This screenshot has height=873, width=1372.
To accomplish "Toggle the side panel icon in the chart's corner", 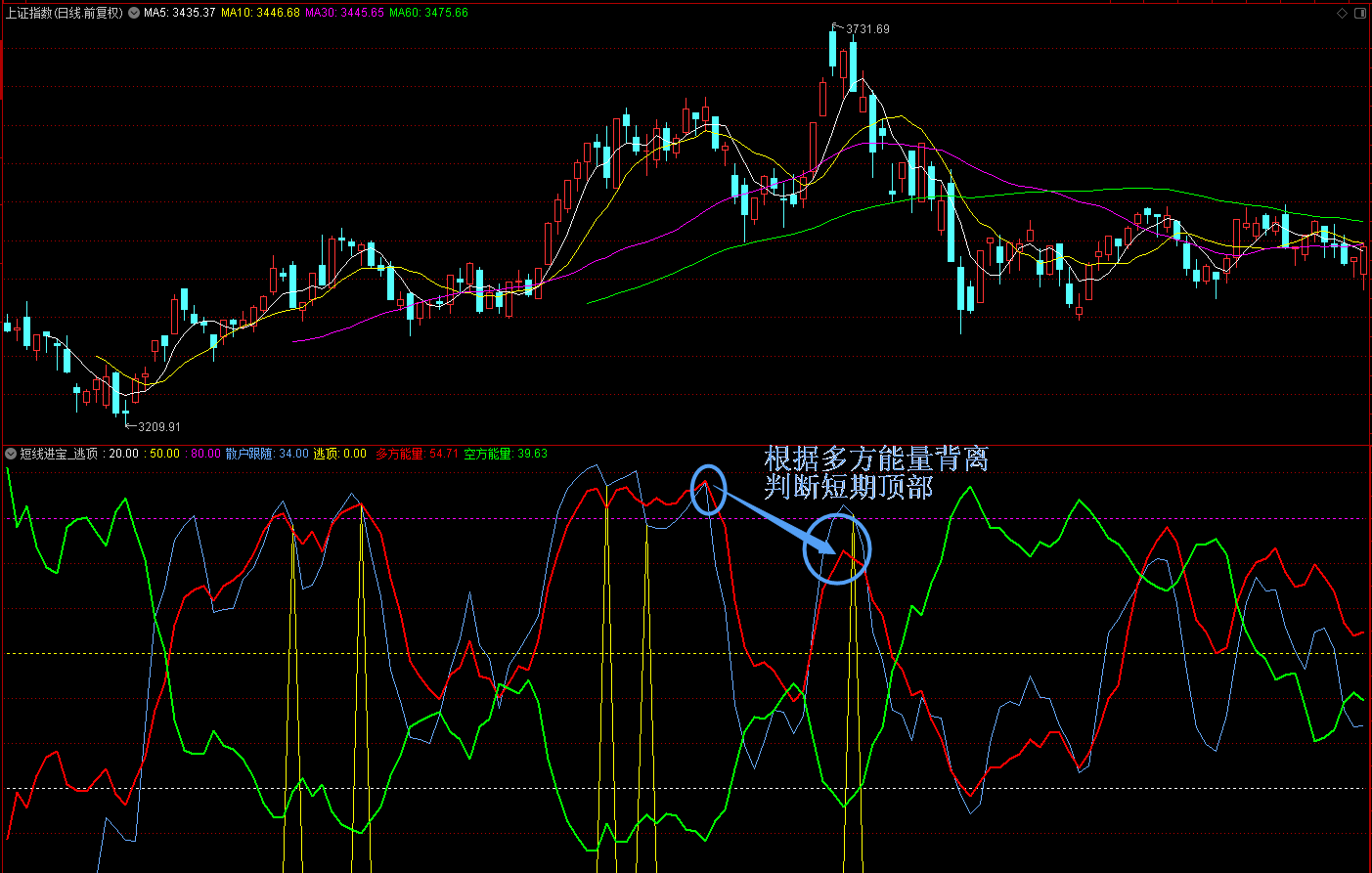I will pos(1360,13).
